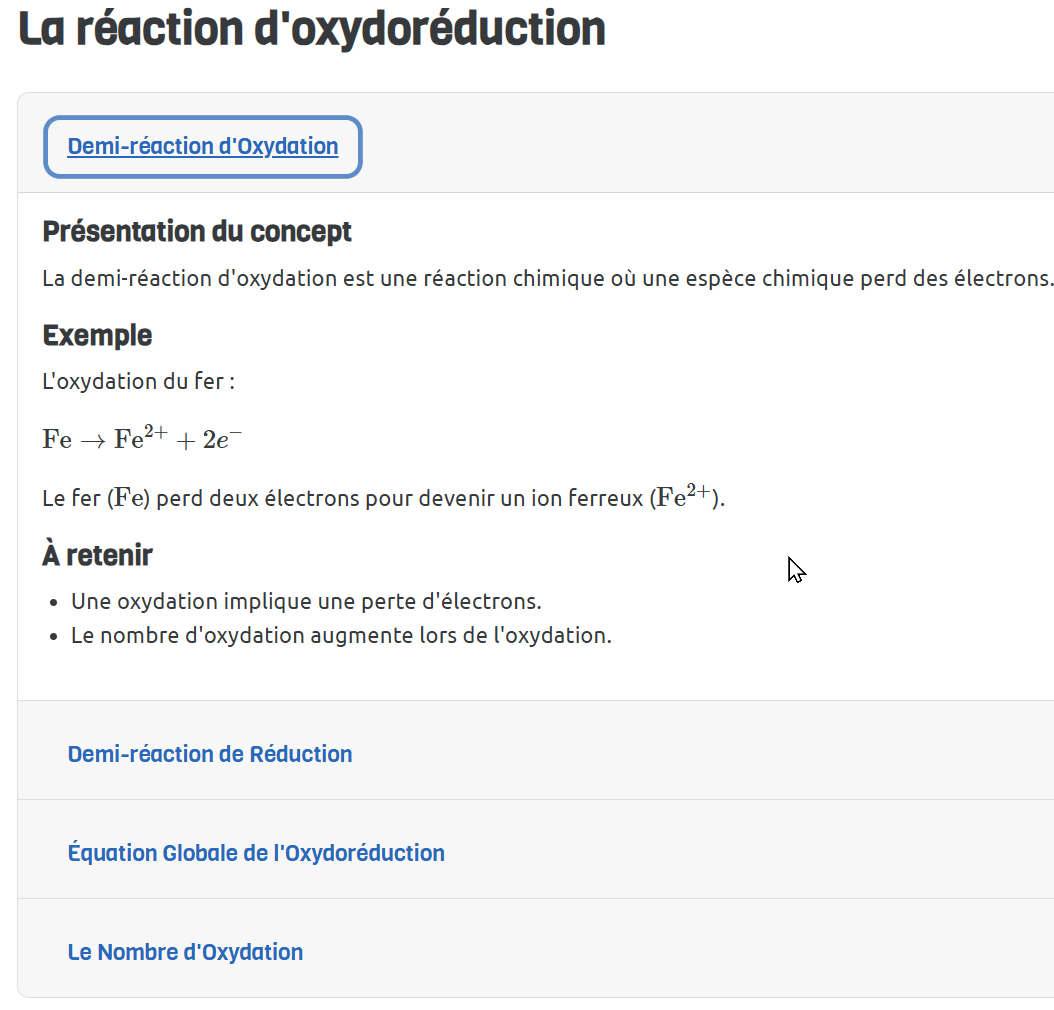Collapse the Demi-réaction d'Oxydation section

[x=202, y=147]
